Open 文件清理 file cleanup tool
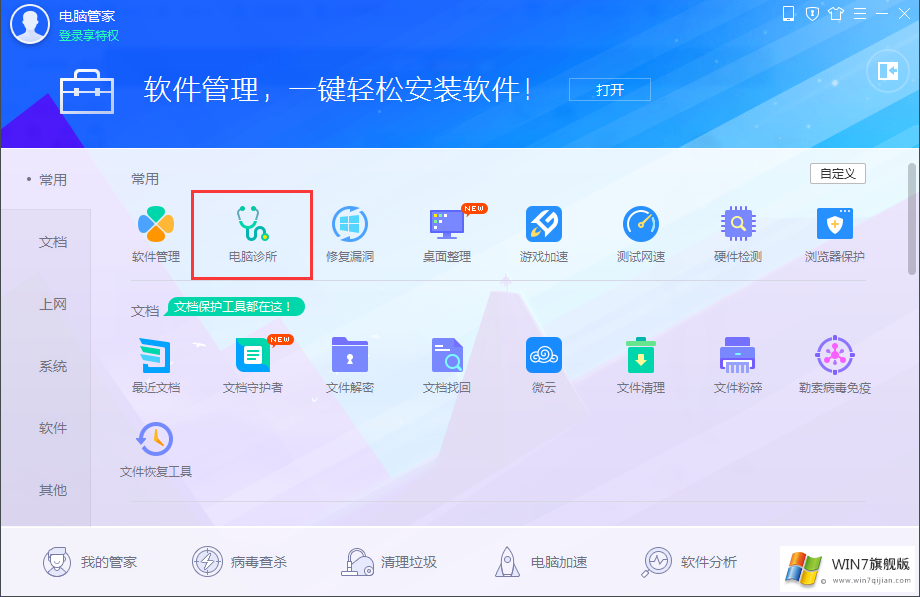The image size is (920, 597). tap(641, 365)
